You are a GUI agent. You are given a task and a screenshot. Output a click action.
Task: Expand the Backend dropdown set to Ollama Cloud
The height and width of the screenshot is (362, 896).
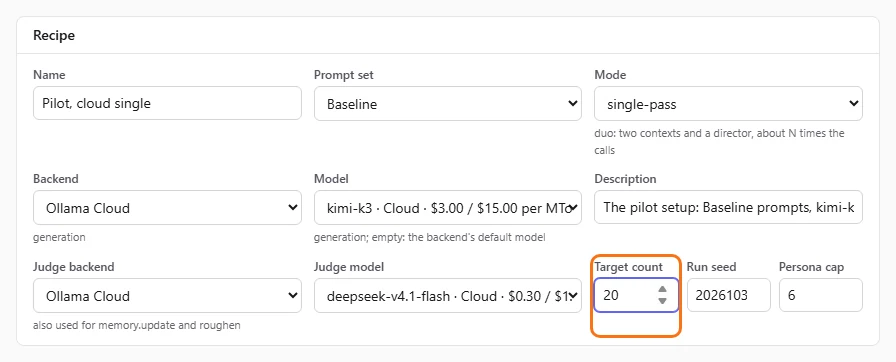pos(167,207)
